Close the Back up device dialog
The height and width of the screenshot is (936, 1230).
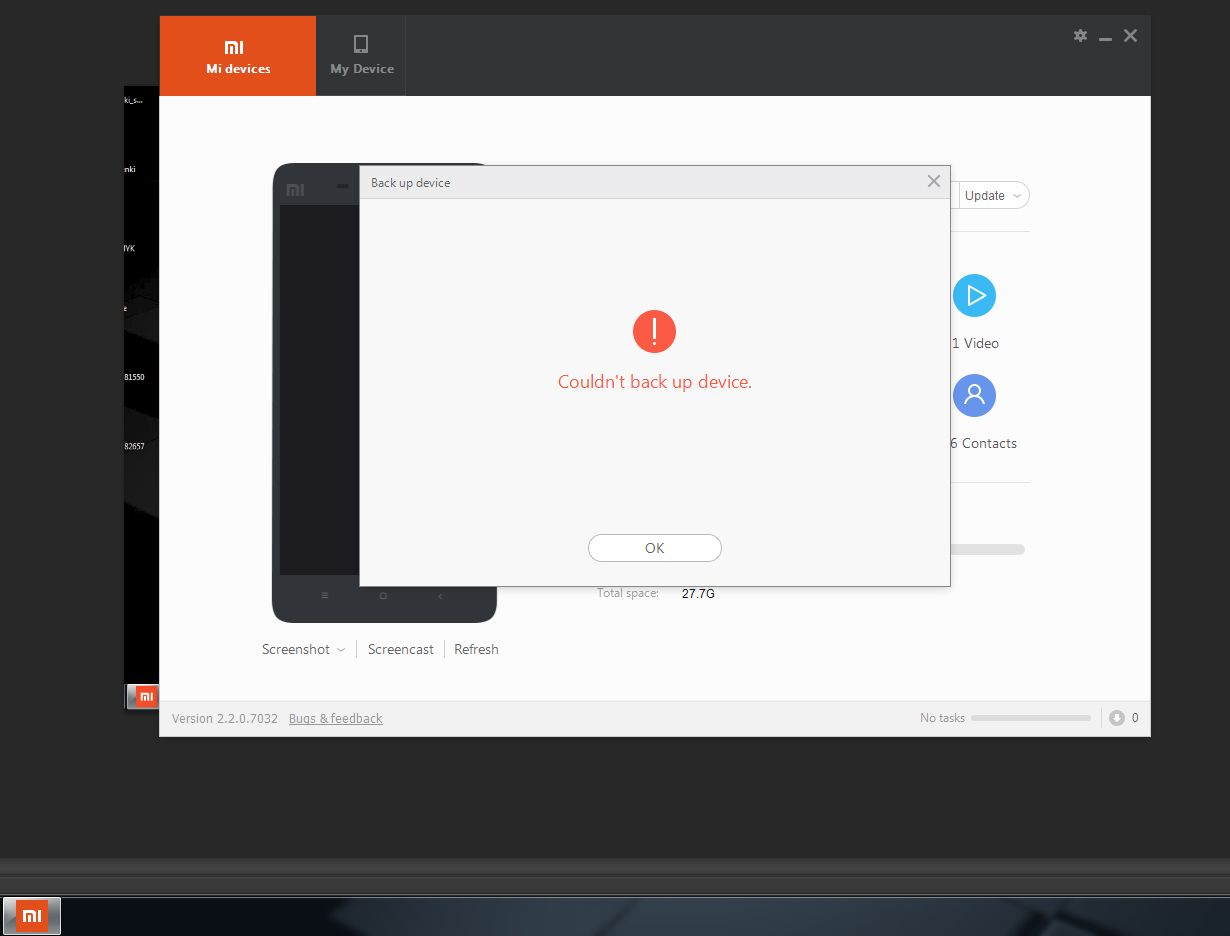[933, 181]
